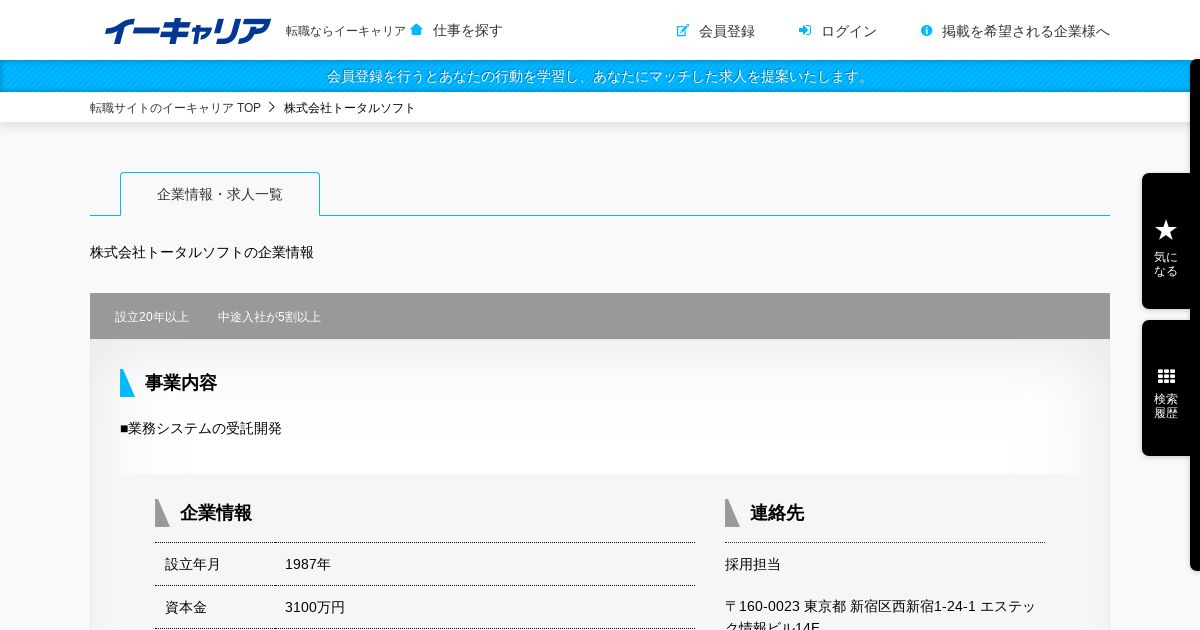Click 株式会社トータルソフト breadcrumb text
The height and width of the screenshot is (630, 1200).
tap(350, 108)
